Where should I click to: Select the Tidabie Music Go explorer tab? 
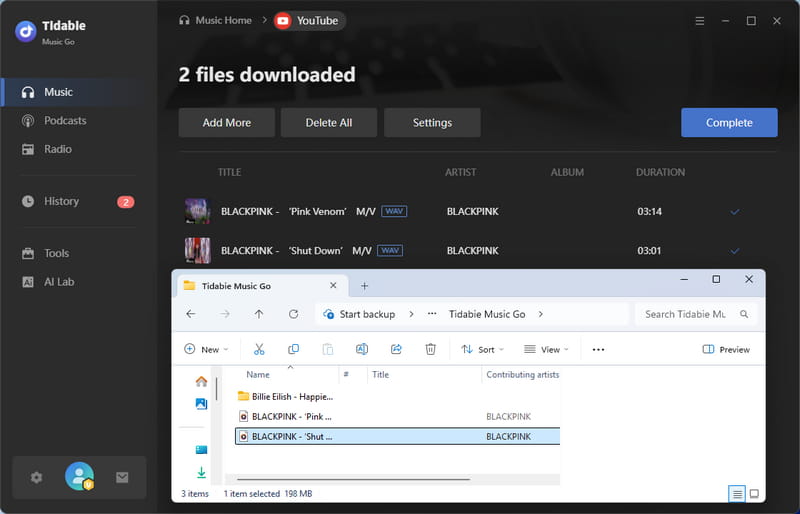(x=262, y=286)
